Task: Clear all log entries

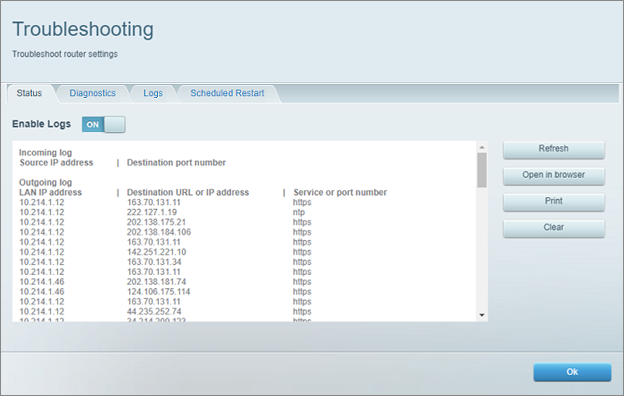Action: coord(554,228)
